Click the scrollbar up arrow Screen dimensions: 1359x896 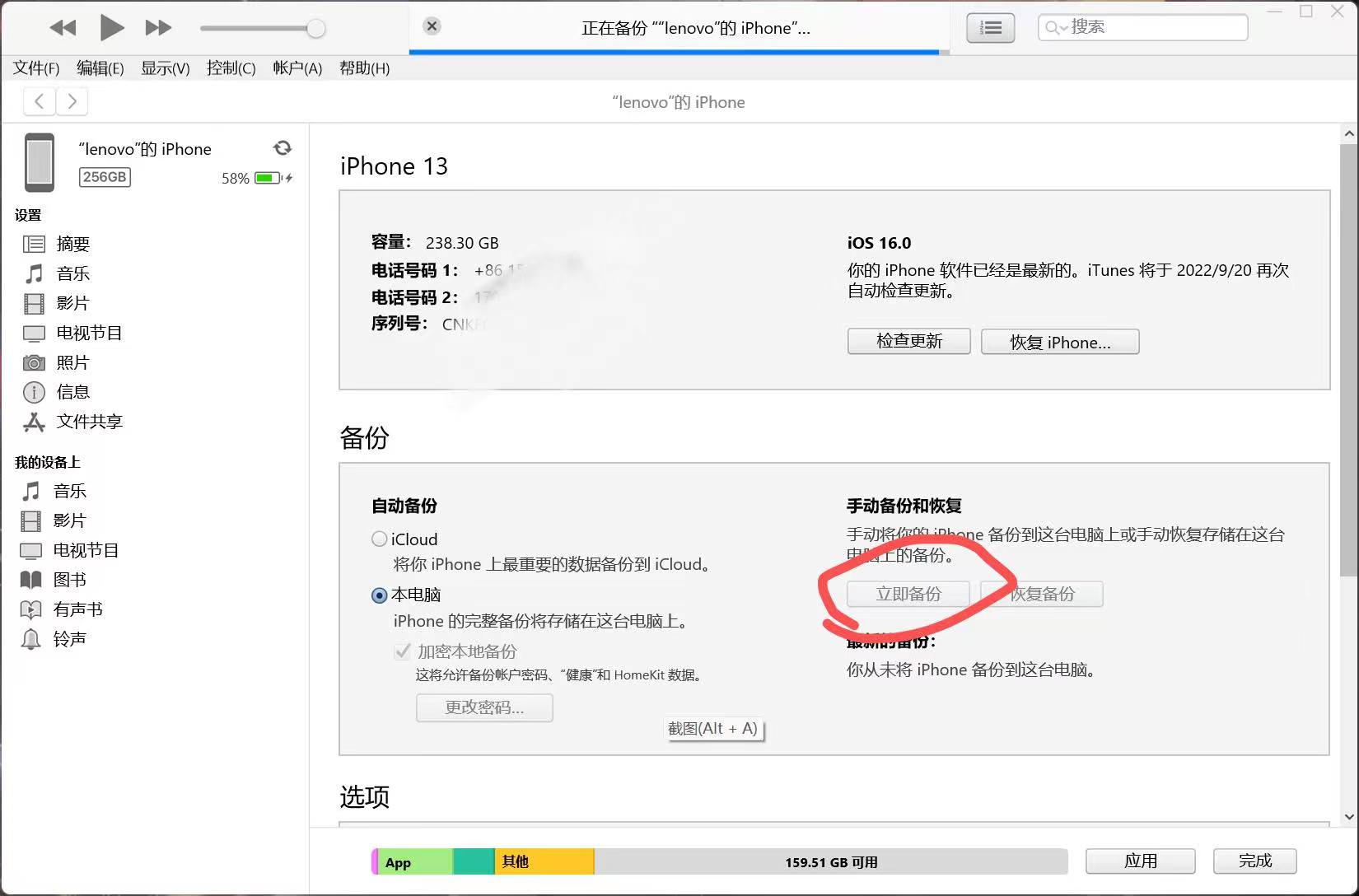(1348, 133)
